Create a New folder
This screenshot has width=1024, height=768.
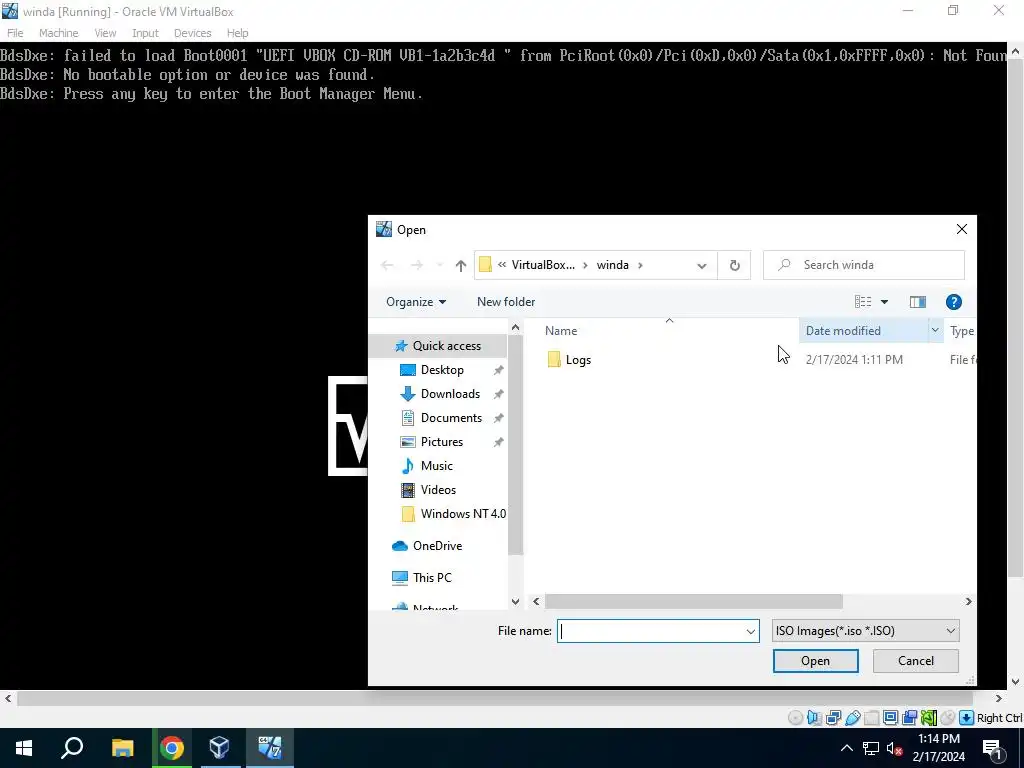[506, 302]
